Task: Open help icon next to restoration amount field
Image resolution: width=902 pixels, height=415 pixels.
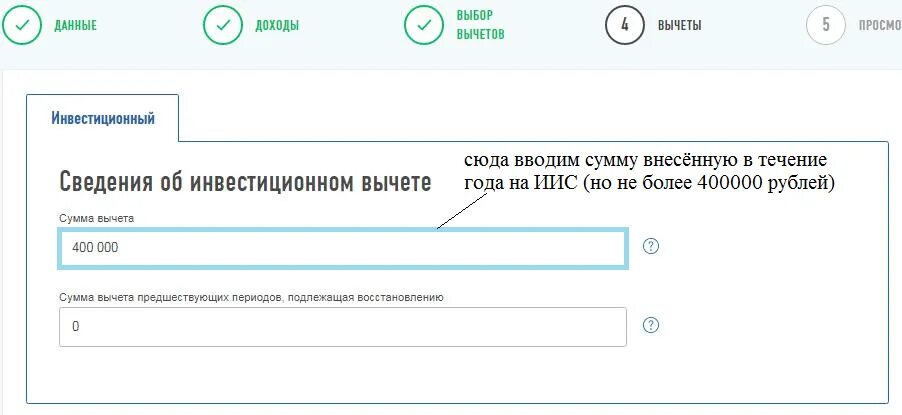Action: [651, 325]
